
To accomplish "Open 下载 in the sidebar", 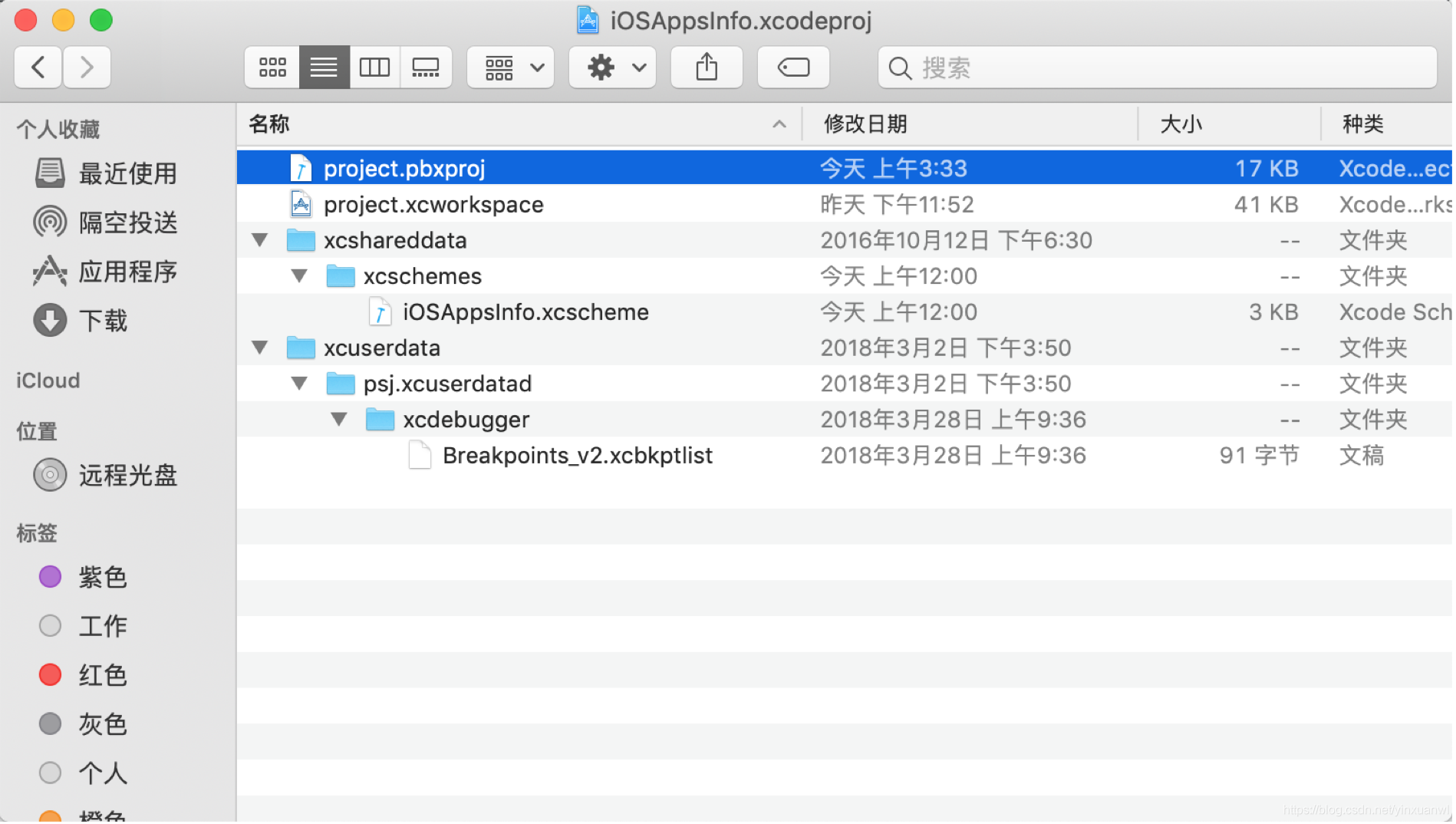I will [81, 321].
